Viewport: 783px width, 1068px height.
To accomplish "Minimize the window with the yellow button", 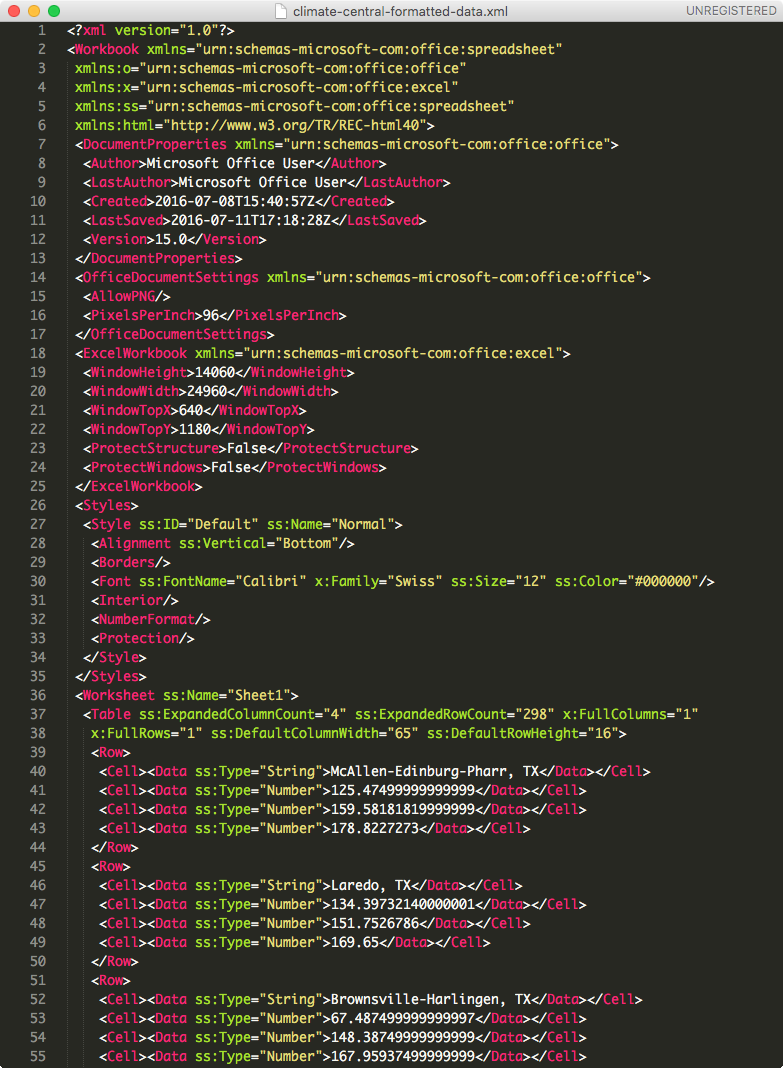I will tap(34, 11).
